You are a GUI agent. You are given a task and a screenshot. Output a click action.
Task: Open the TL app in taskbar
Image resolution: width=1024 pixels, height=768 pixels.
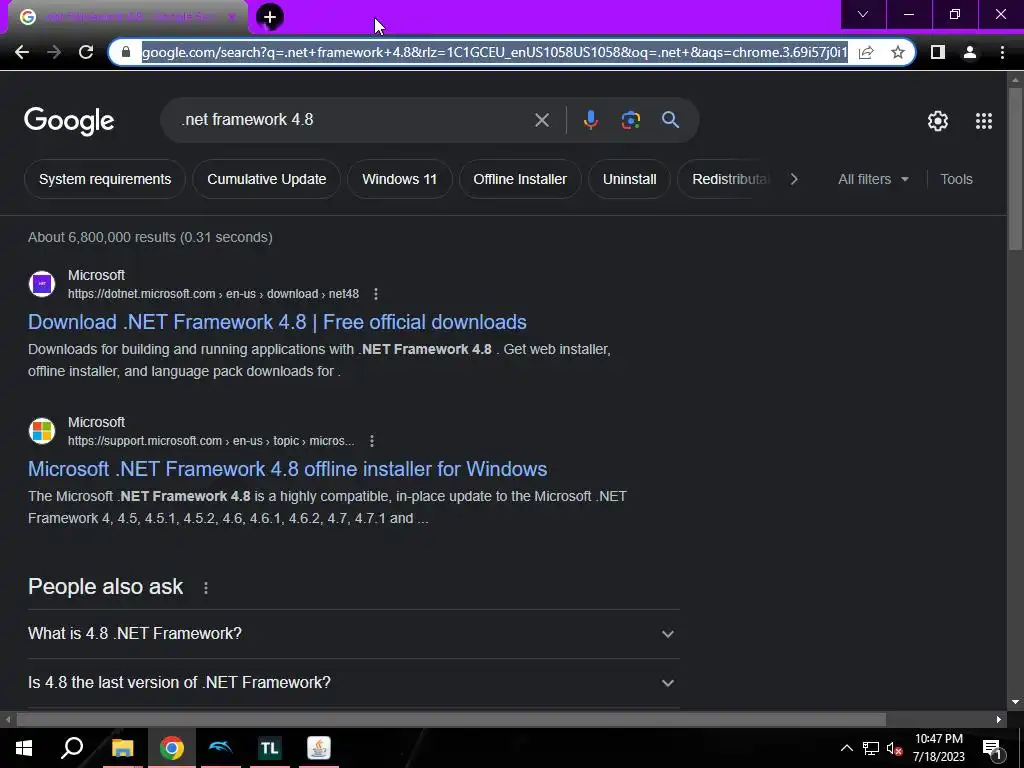269,748
